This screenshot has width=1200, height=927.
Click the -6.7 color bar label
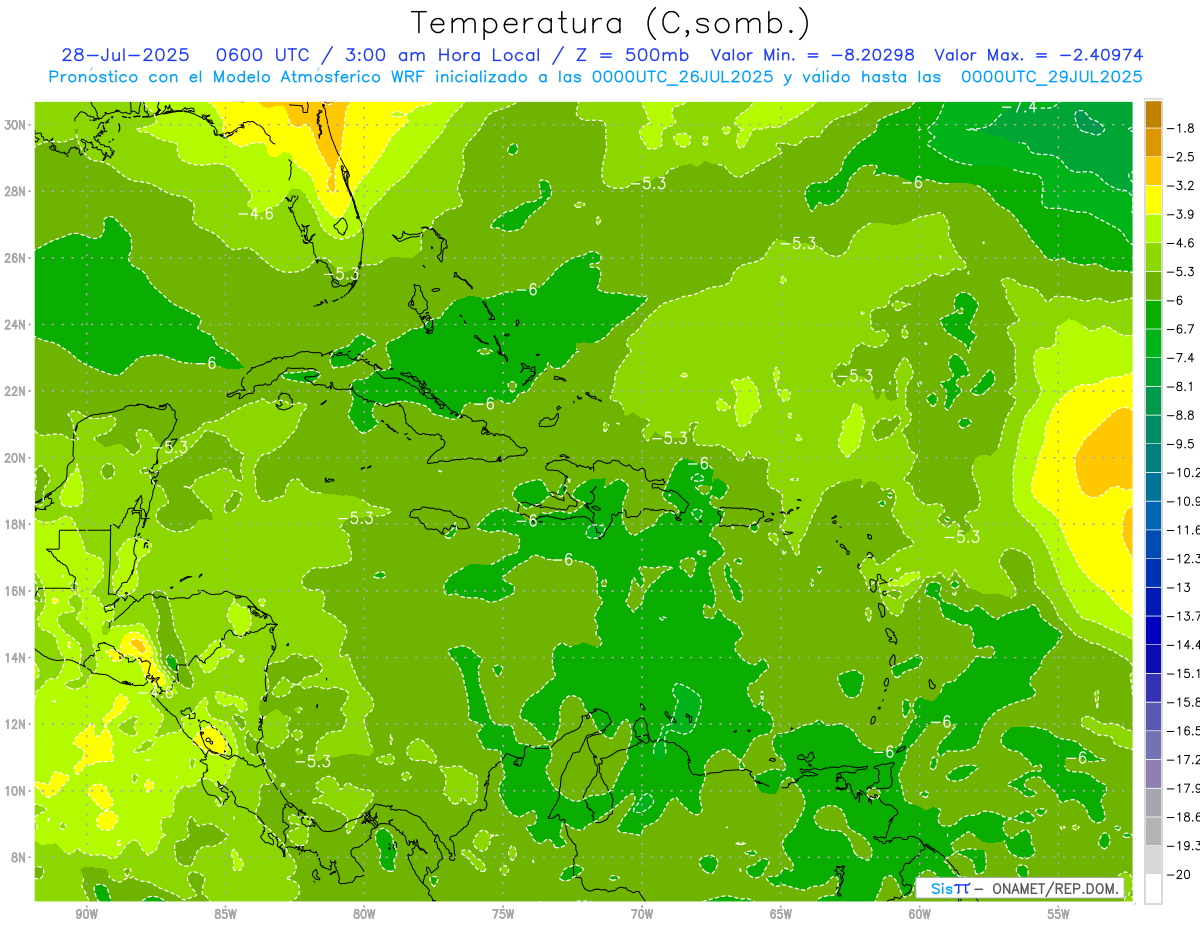pyautogui.click(x=1182, y=329)
